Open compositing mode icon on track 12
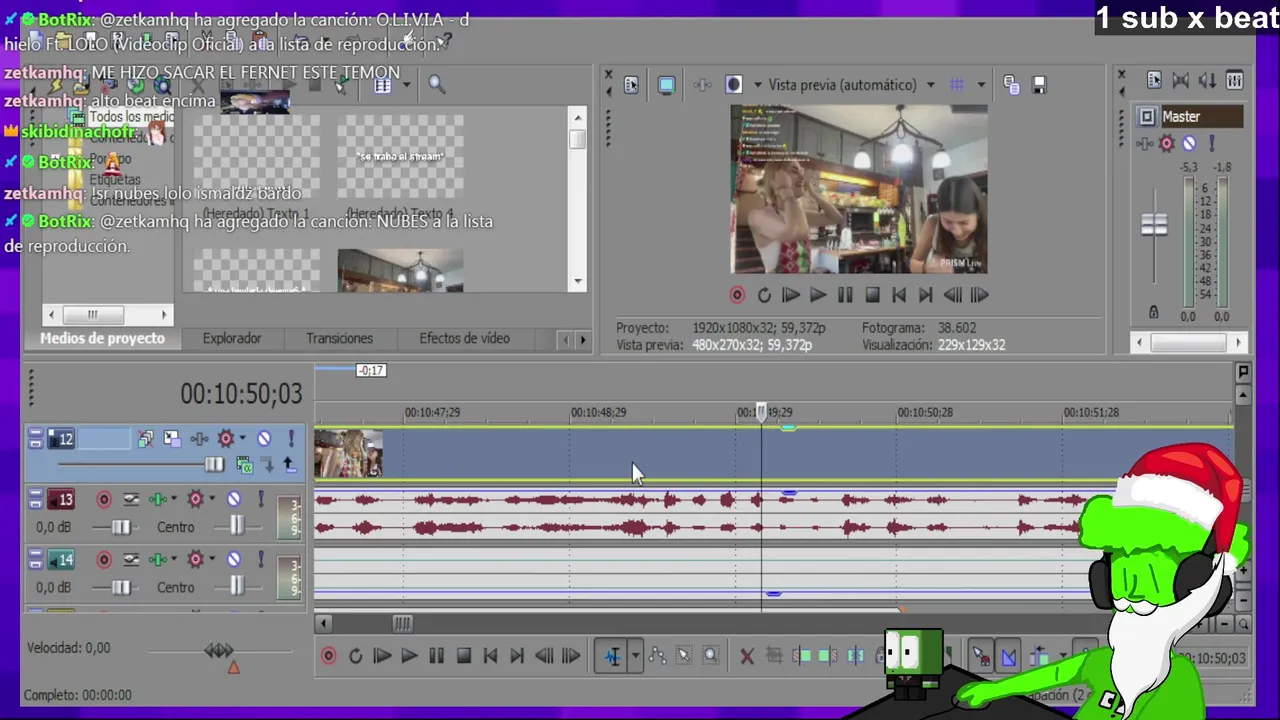The height and width of the screenshot is (720, 1280). point(244,464)
